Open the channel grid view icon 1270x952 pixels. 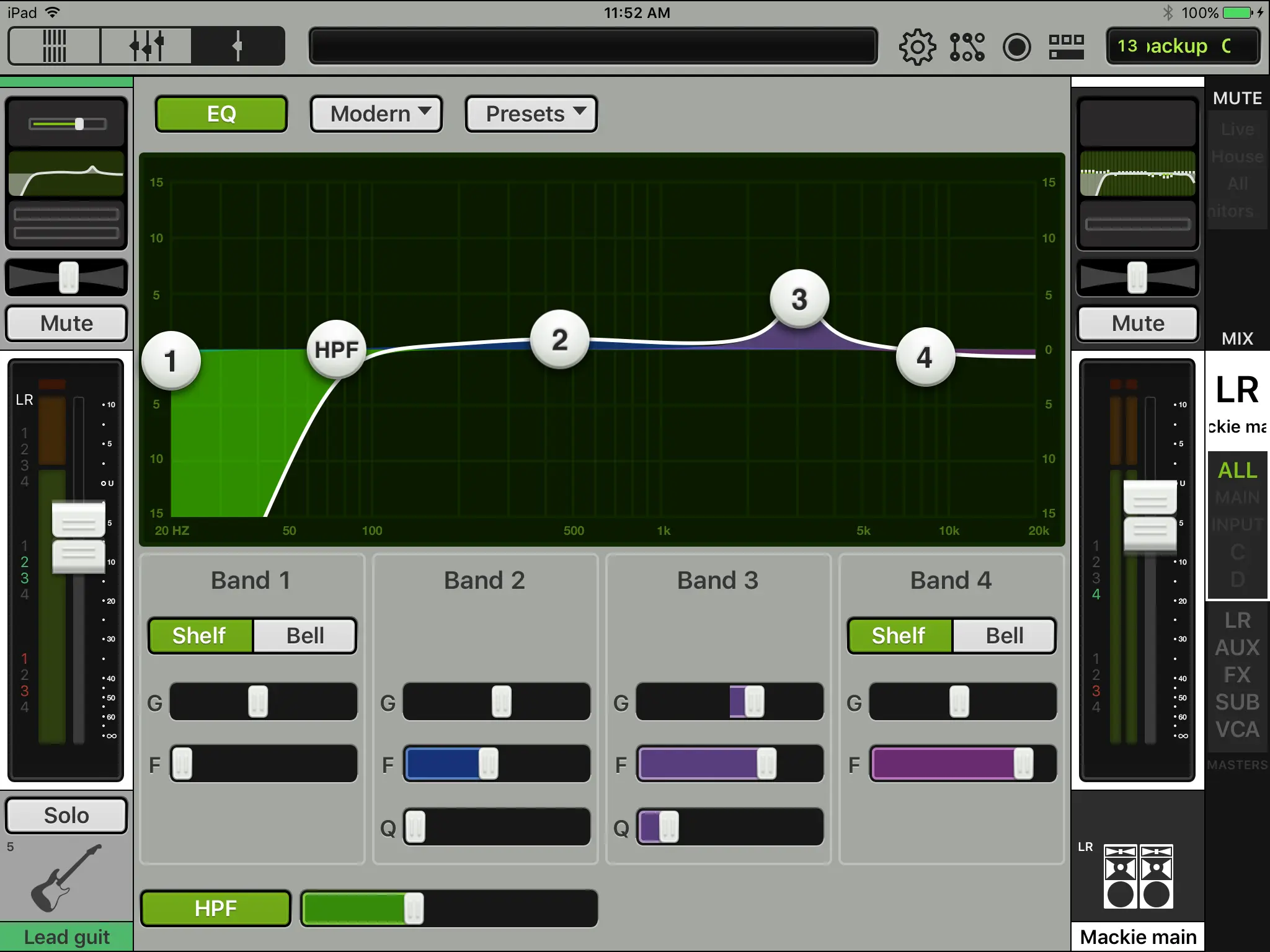(x=1066, y=46)
